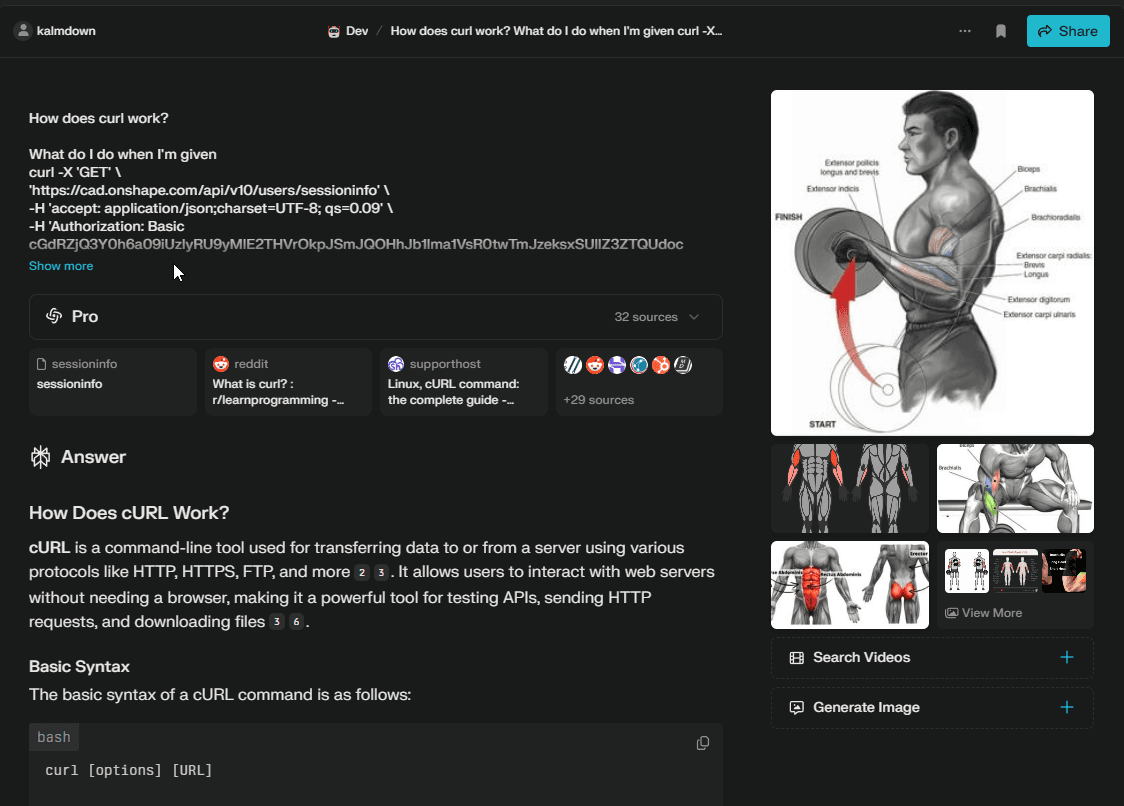
Task: Bookmark this thread
Action: pyautogui.click(x=1001, y=31)
